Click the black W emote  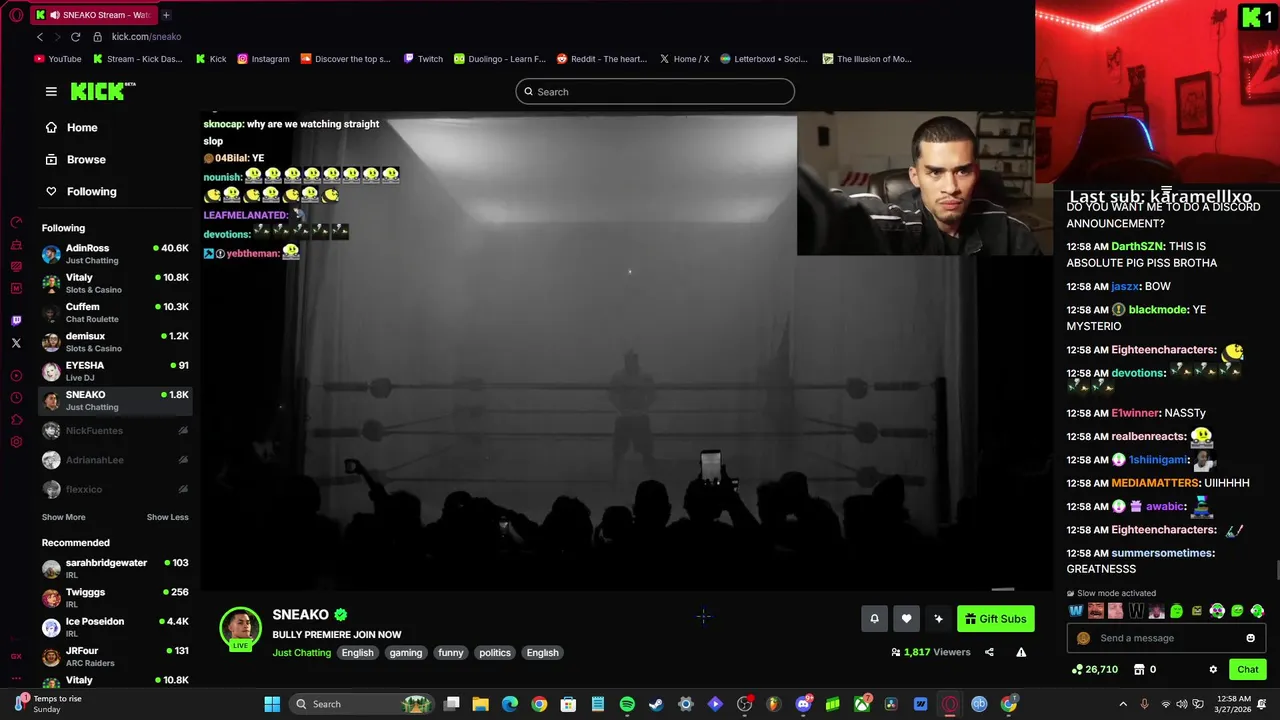point(1137,611)
